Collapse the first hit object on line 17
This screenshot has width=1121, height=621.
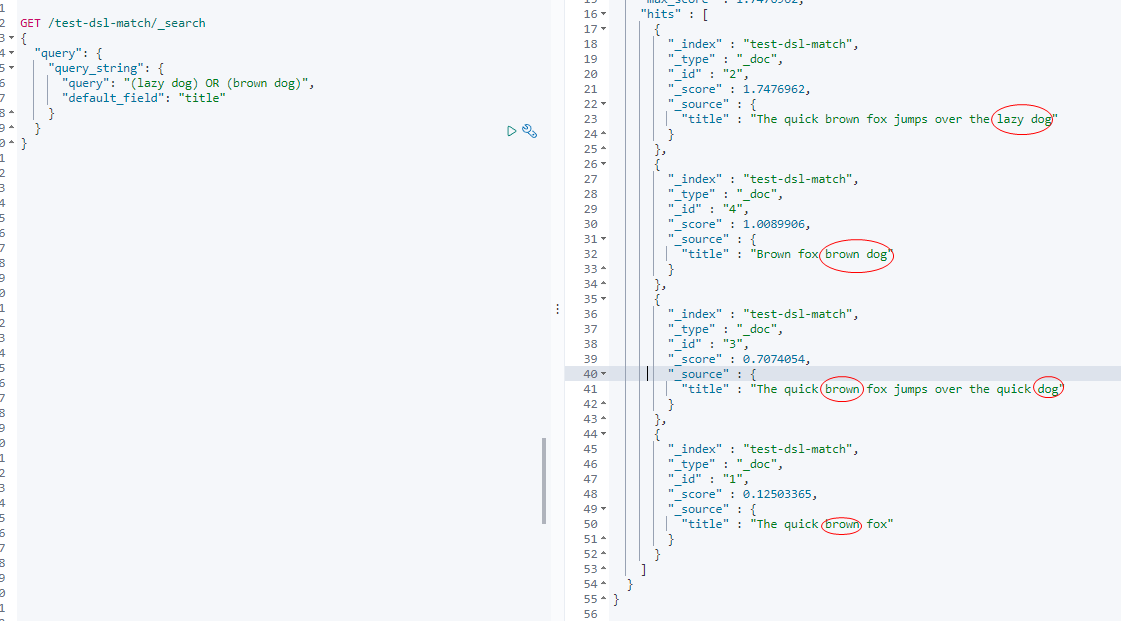tap(601, 29)
